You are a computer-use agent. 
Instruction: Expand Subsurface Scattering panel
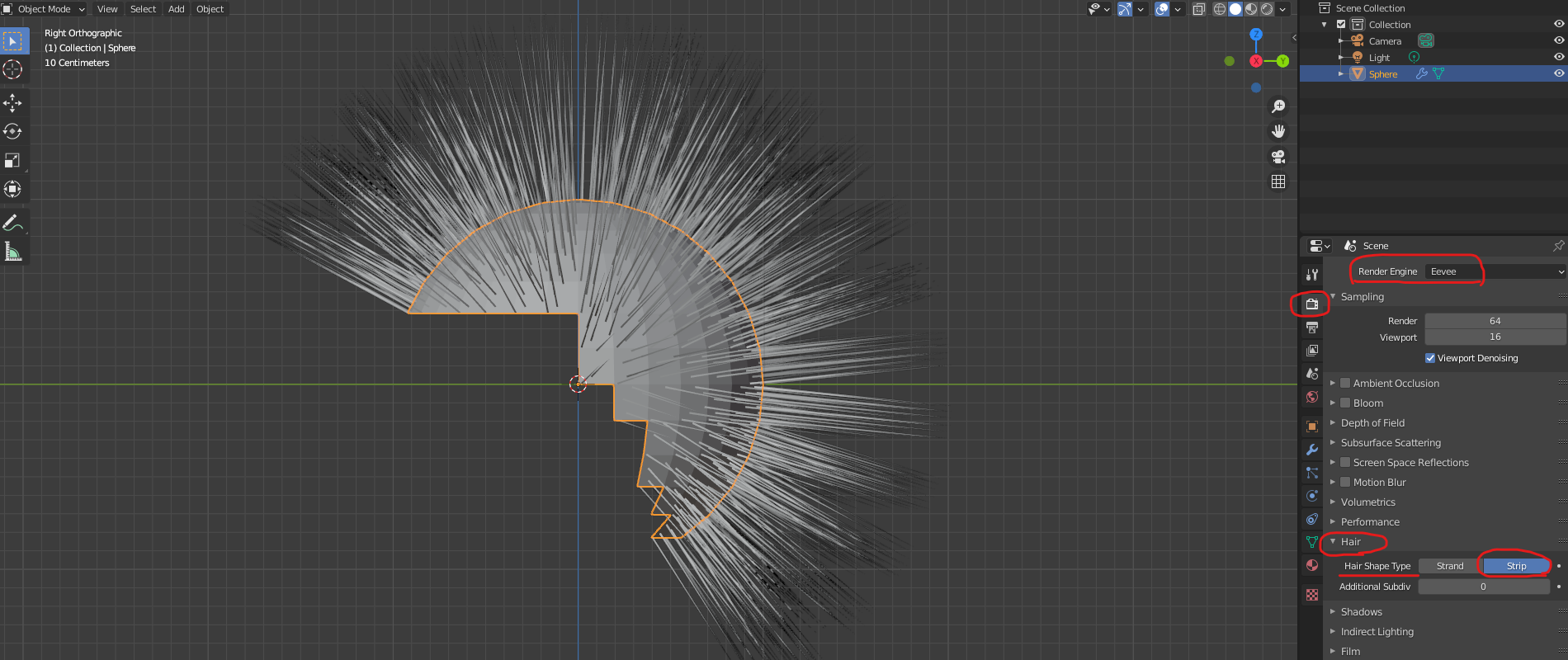tap(1333, 442)
